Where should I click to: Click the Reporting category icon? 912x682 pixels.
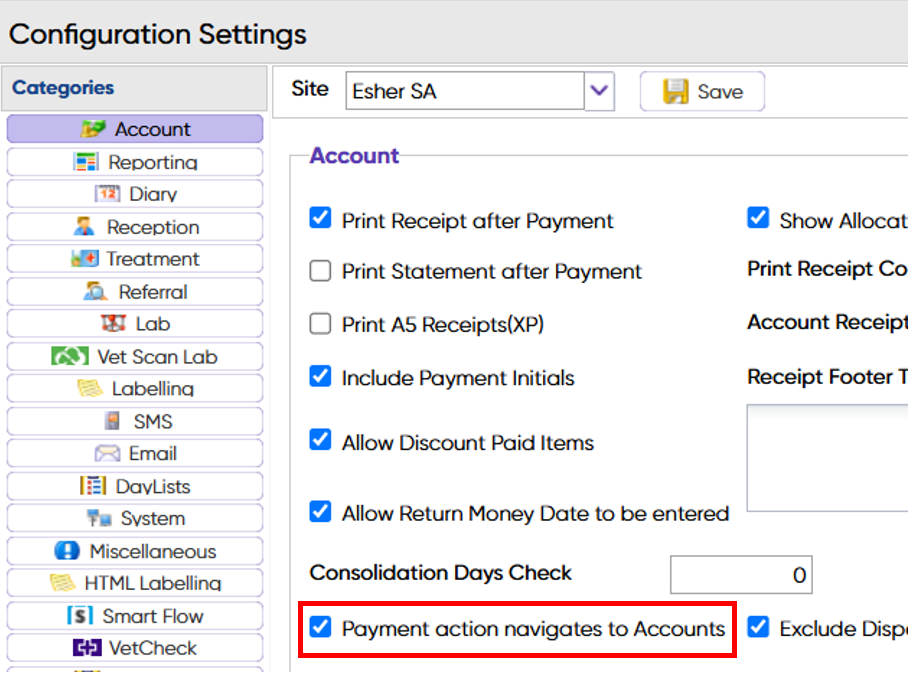pyautogui.click(x=86, y=162)
